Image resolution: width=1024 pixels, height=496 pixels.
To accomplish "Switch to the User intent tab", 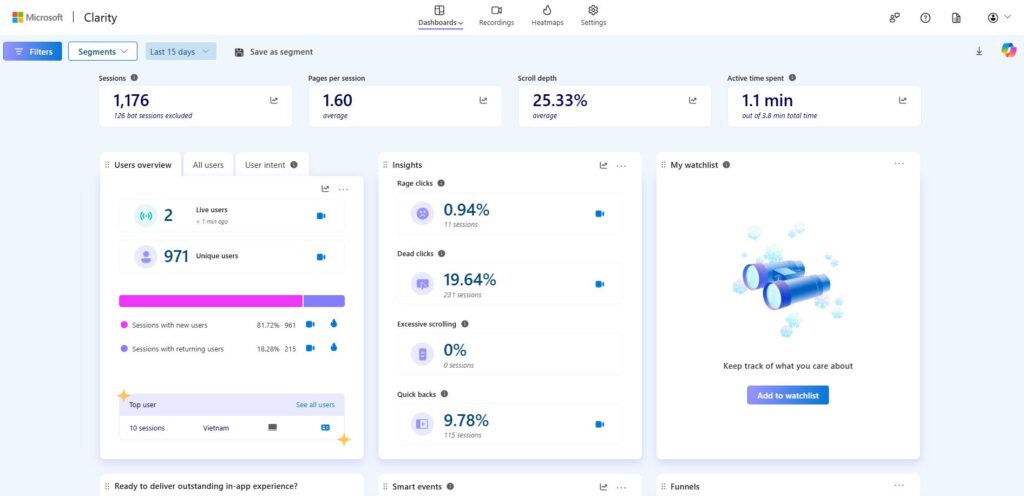I will 271,165.
